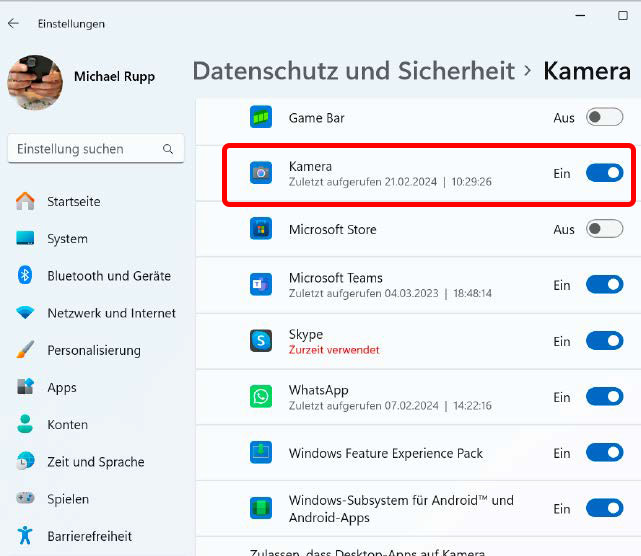
Task: Click the Personalisierung brush icon
Action: click(x=25, y=350)
